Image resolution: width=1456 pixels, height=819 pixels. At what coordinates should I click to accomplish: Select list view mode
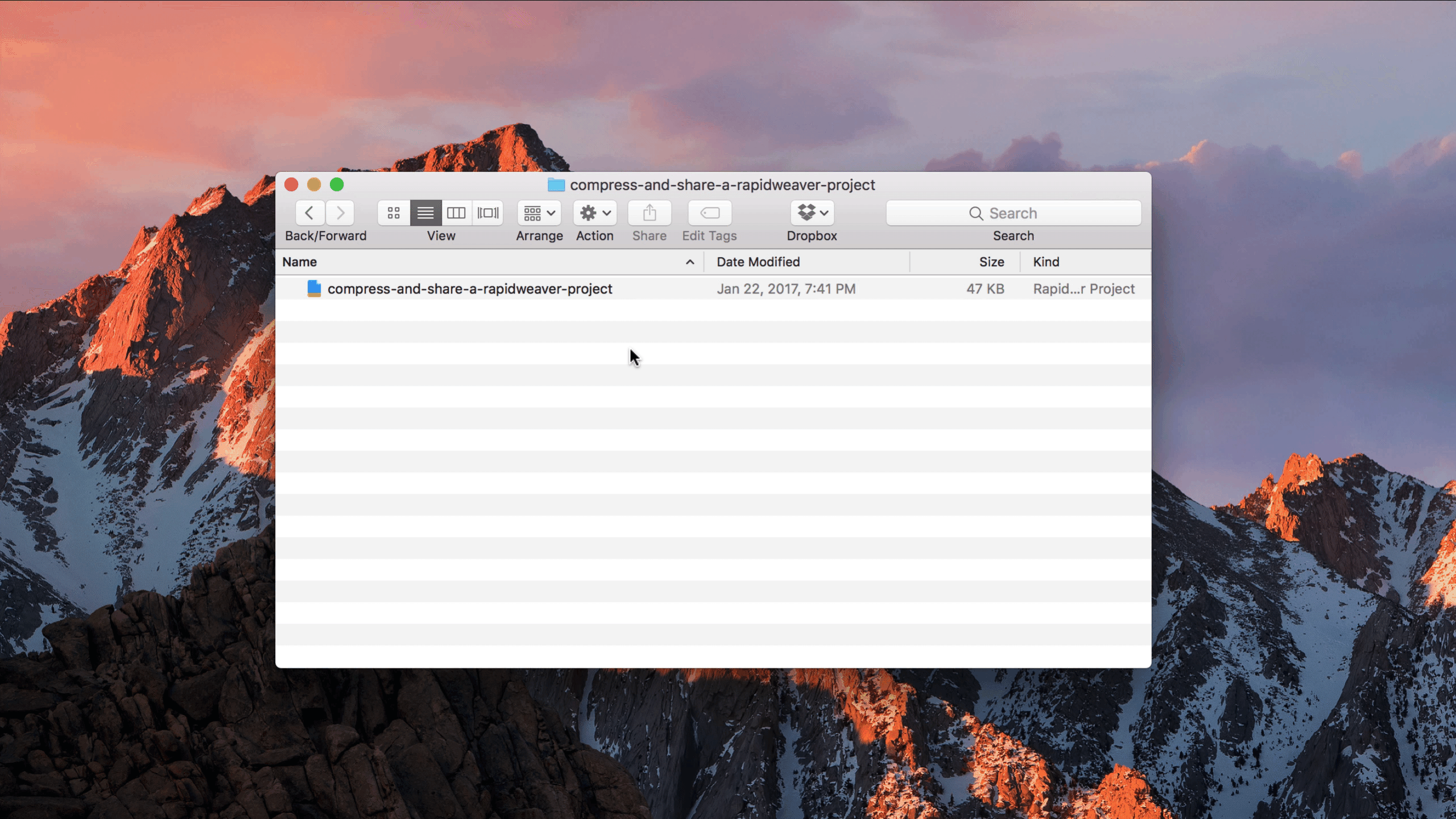click(x=425, y=213)
